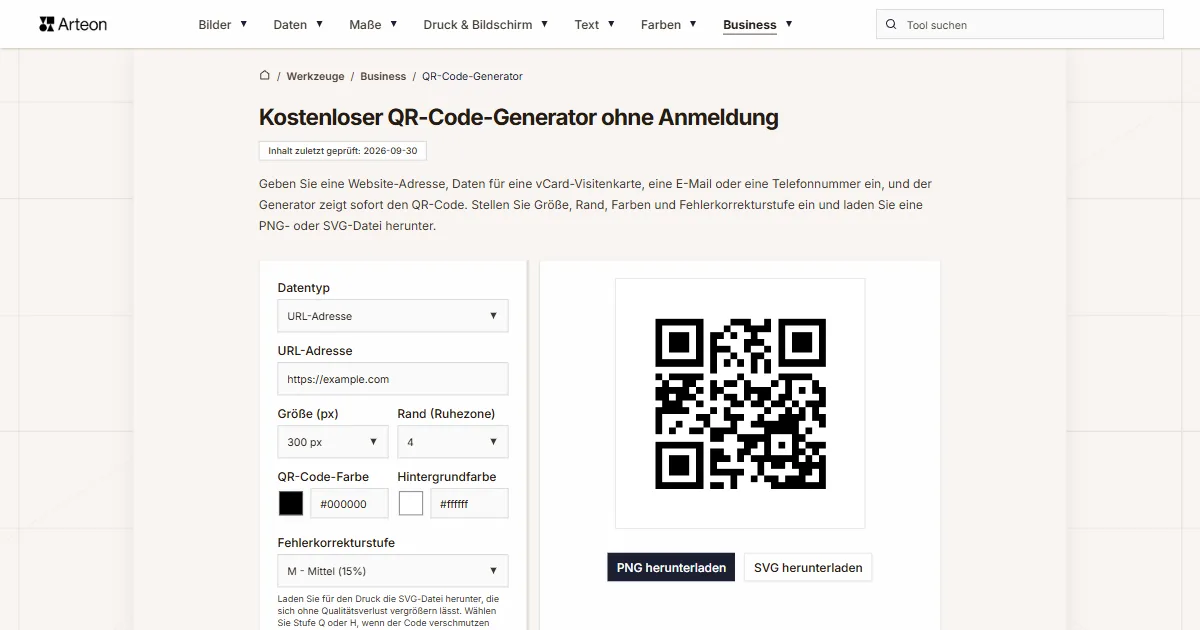
Task: Click the generated QR code image
Action: [x=740, y=403]
